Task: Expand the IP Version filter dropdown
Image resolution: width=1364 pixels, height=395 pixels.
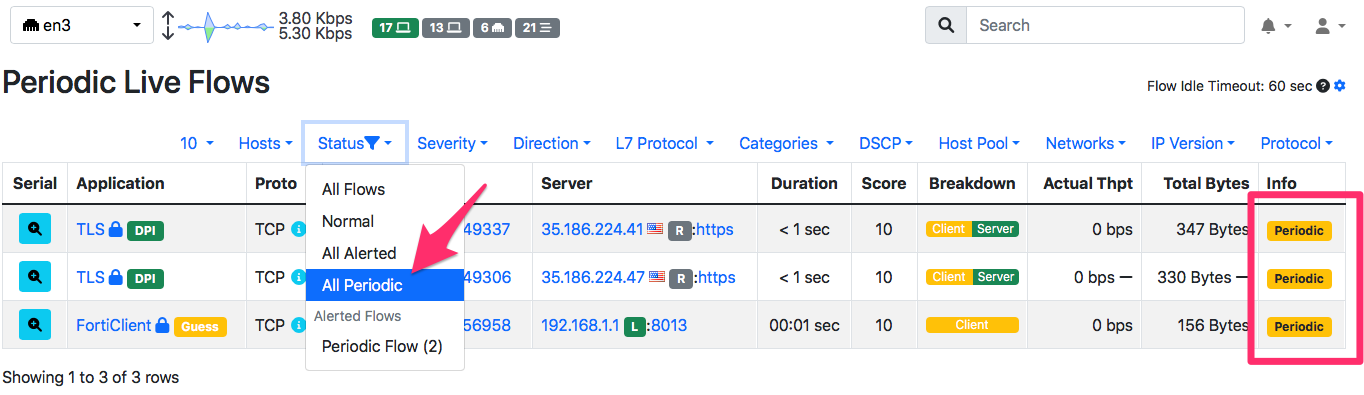Action: (1192, 143)
